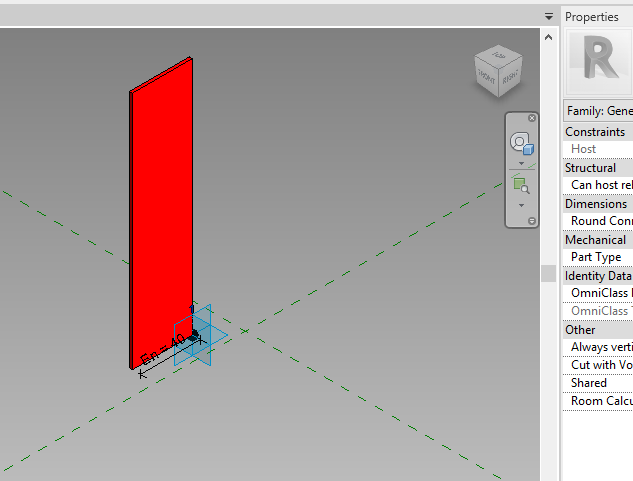This screenshot has height=481, width=633.
Task: Select the Can host rebar property
Action: (598, 185)
